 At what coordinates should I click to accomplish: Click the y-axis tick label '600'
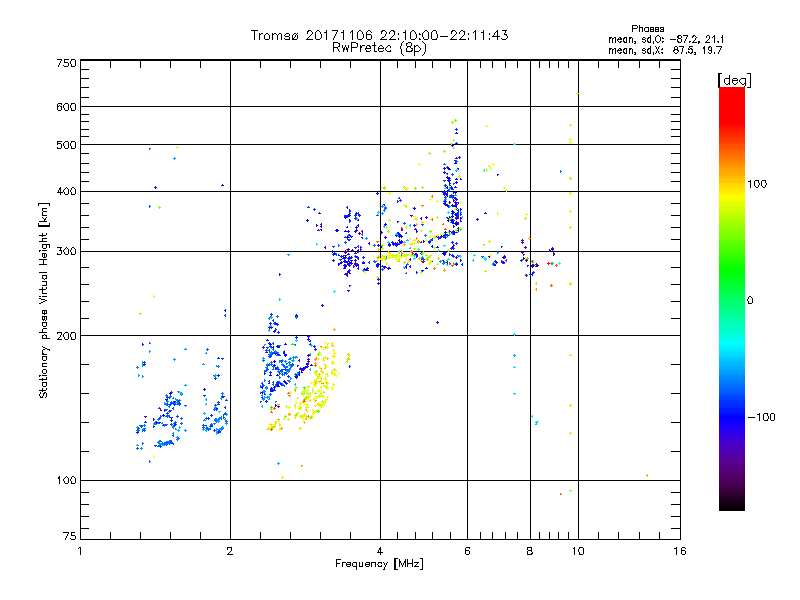67,107
